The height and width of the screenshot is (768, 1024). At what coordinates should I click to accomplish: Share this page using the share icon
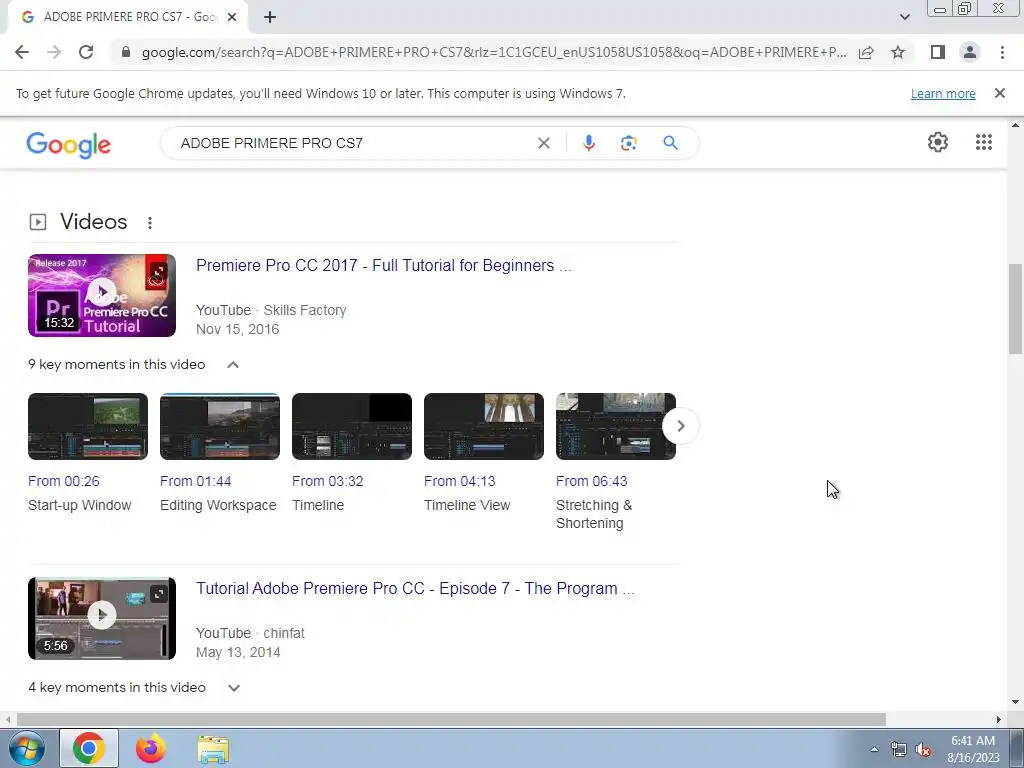(866, 52)
